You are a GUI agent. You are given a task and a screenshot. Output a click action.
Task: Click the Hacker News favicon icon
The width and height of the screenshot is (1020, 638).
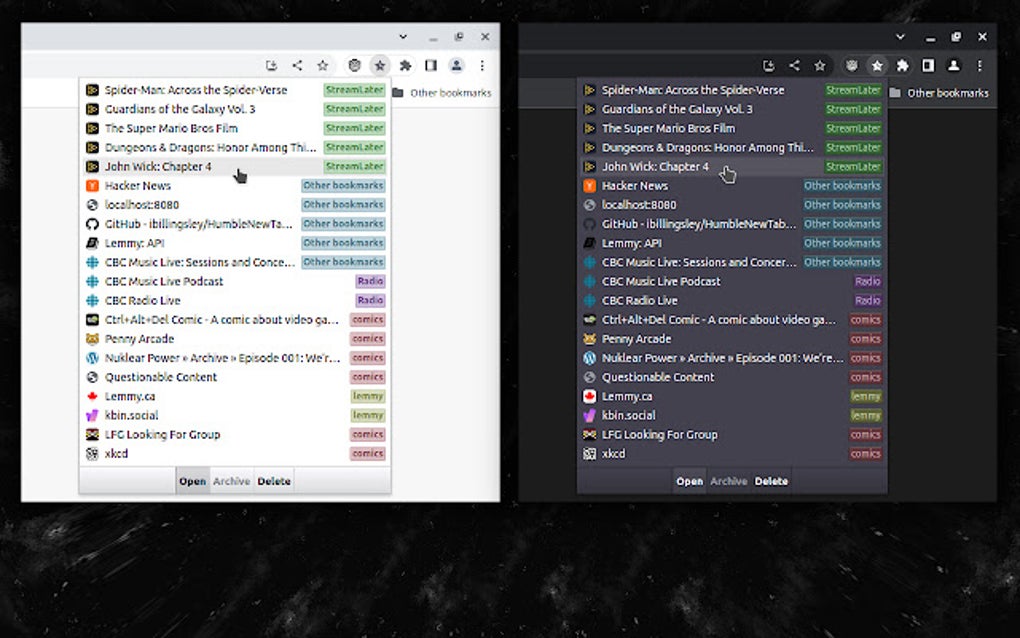point(90,185)
